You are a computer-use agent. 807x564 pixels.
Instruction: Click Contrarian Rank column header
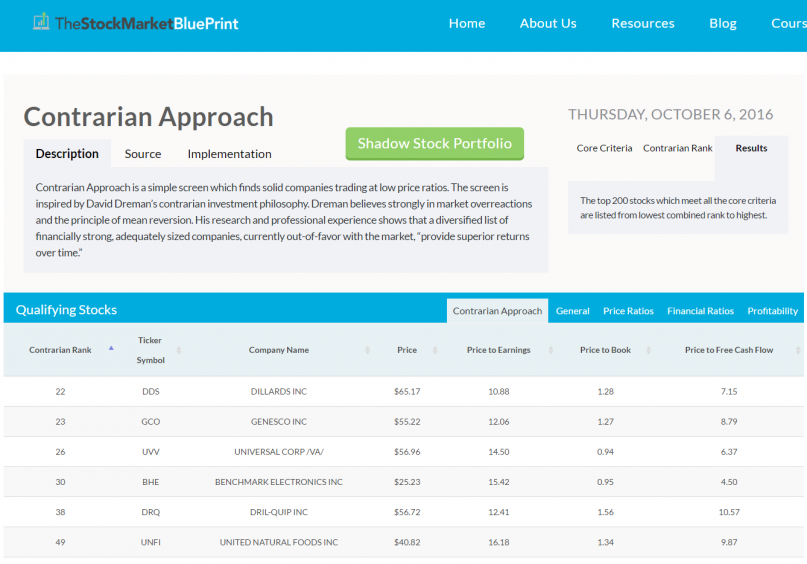[60, 350]
